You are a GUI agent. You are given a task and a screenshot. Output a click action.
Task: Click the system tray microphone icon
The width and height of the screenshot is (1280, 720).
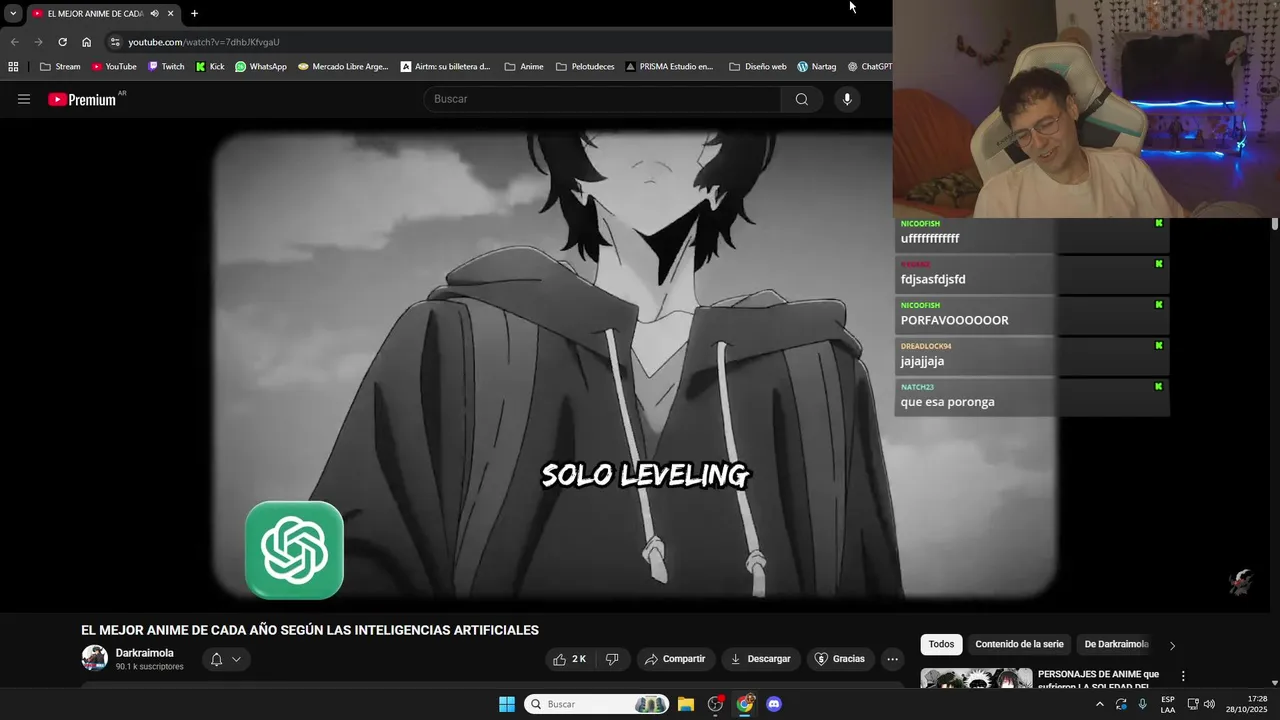click(1142, 704)
